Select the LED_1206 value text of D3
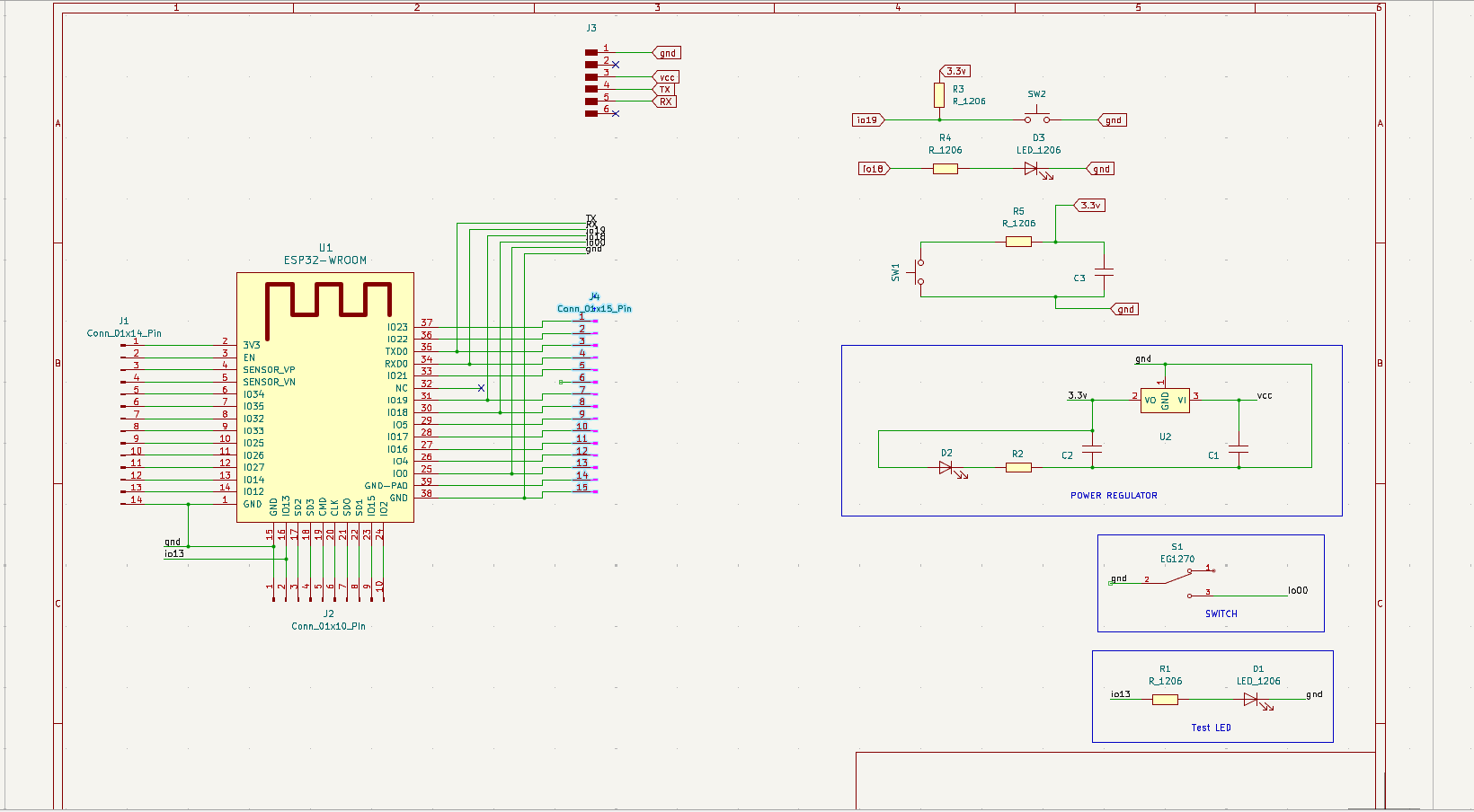The image size is (1474, 812). 1039,151
